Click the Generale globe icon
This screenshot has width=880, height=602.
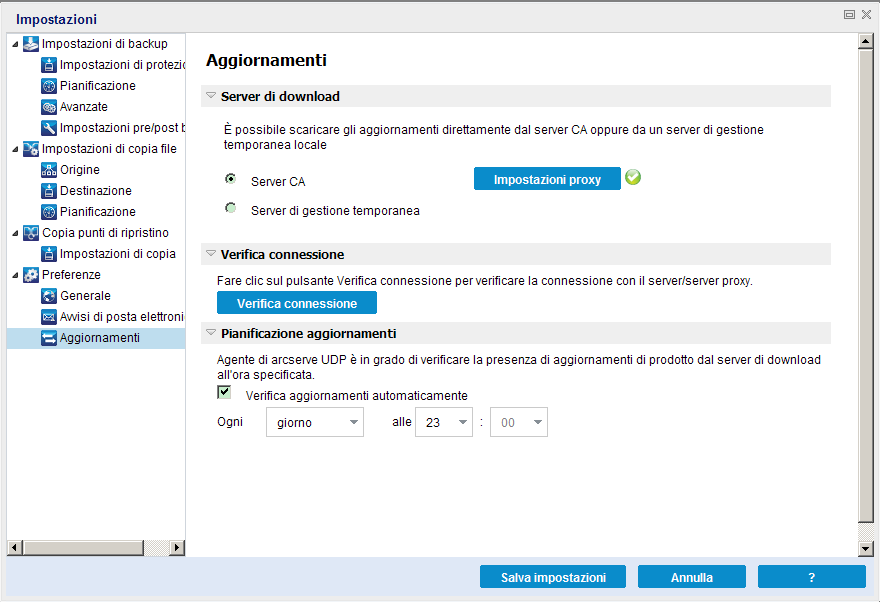pyautogui.click(x=49, y=296)
